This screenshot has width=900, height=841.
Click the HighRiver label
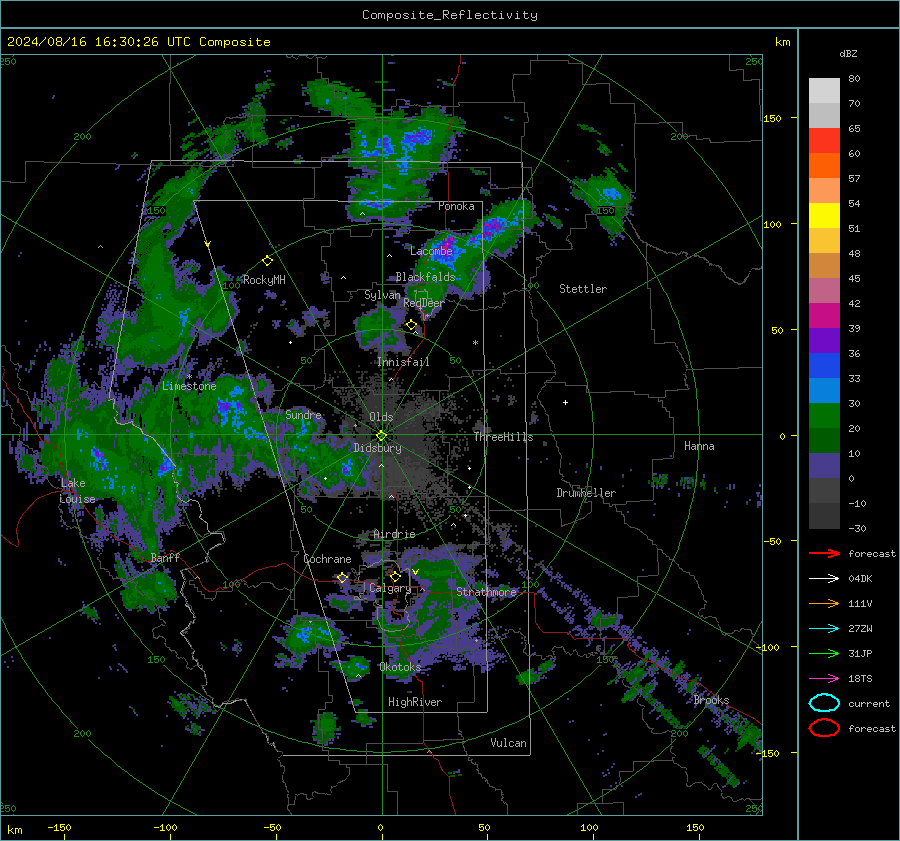[x=415, y=702]
